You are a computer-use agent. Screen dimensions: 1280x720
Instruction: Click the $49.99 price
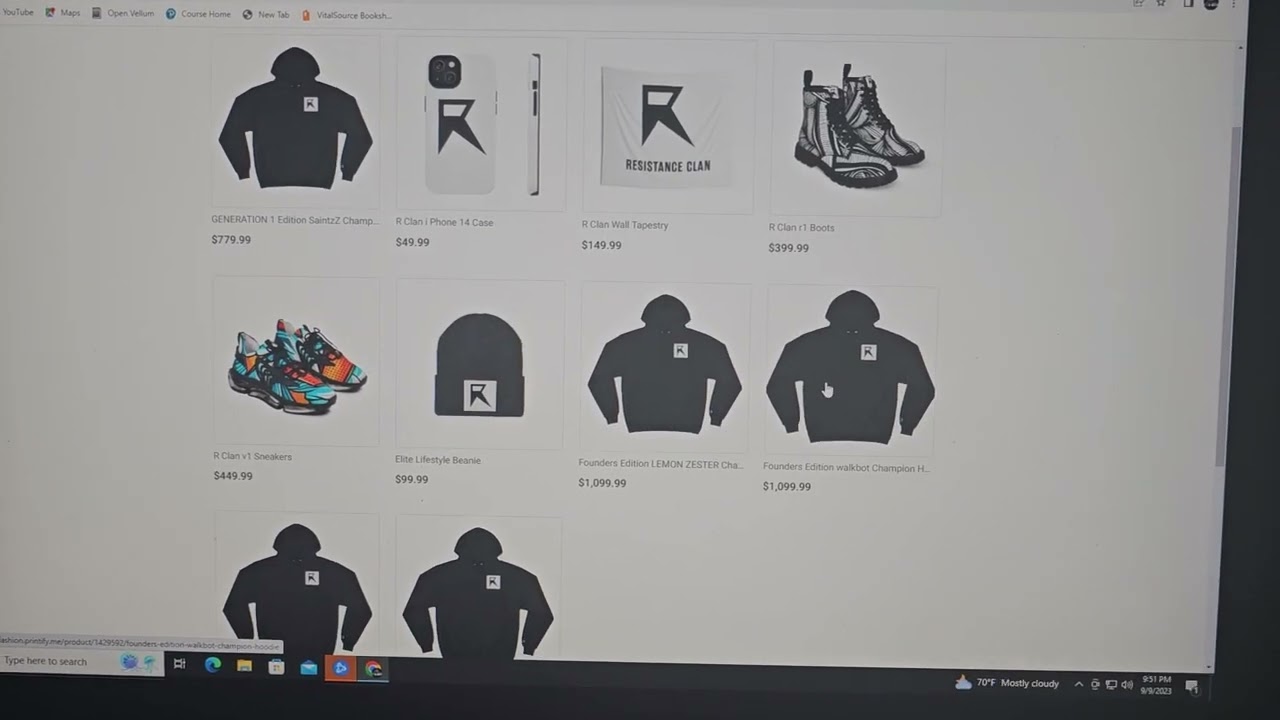pyautogui.click(x=412, y=242)
